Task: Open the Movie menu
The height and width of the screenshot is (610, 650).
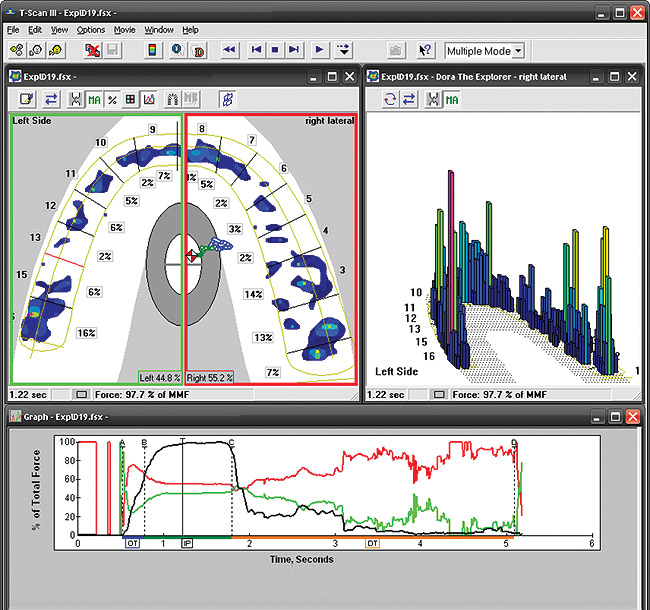Action: pyautogui.click(x=124, y=30)
